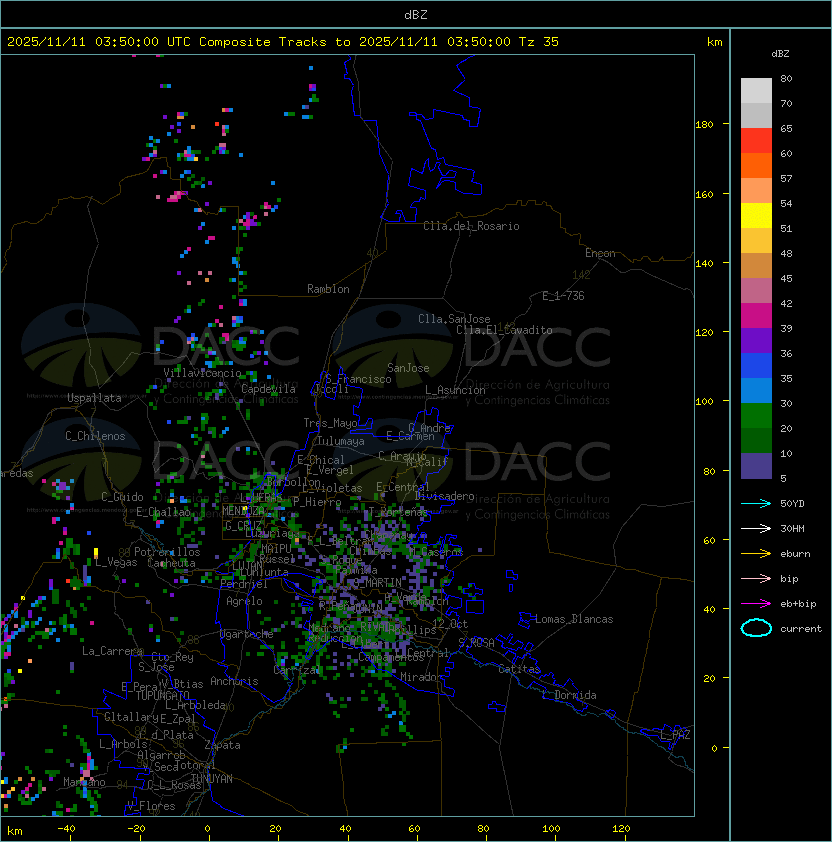Screen dimensions: 832x842
Task: Click the 'Ugarteche' map label
Action: click(247, 634)
